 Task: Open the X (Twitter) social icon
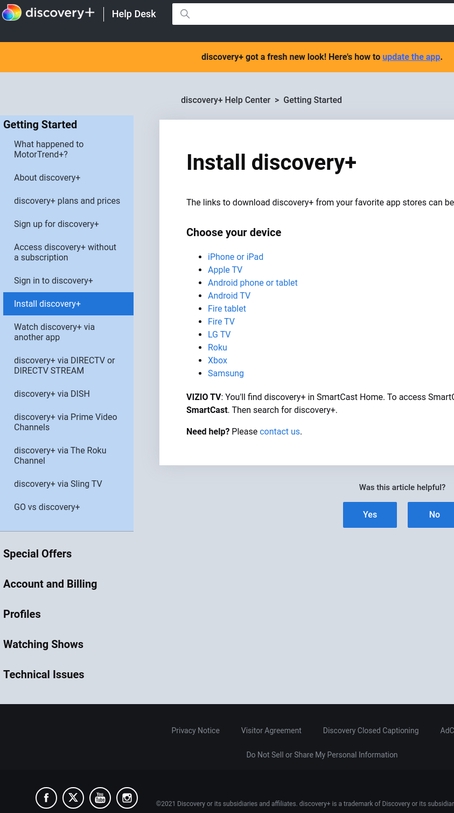point(73,797)
